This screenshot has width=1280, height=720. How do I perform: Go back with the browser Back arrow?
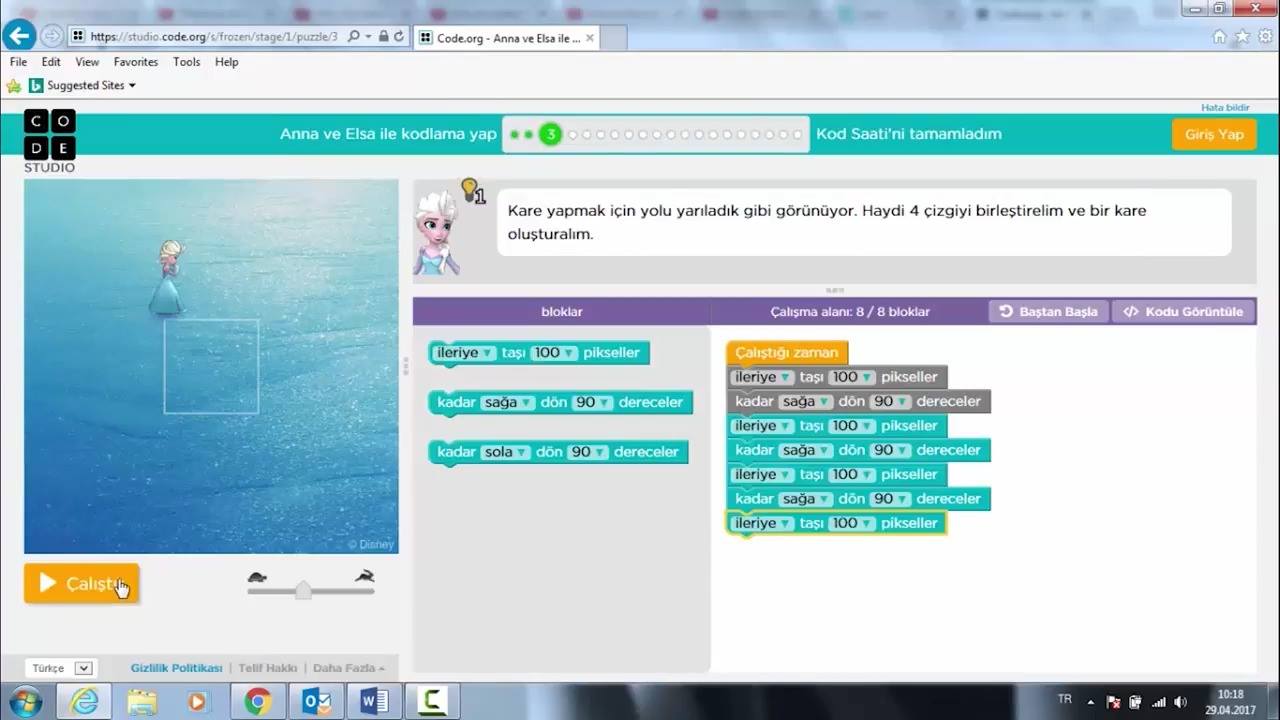(x=19, y=36)
